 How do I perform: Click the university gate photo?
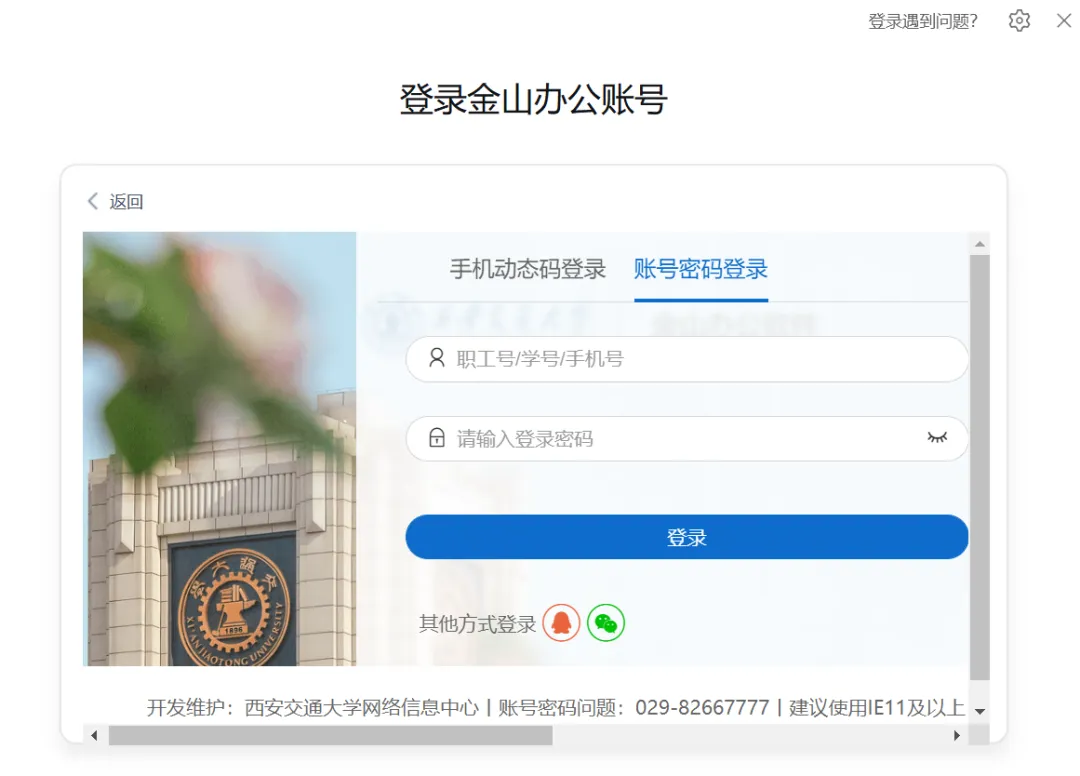tap(220, 449)
